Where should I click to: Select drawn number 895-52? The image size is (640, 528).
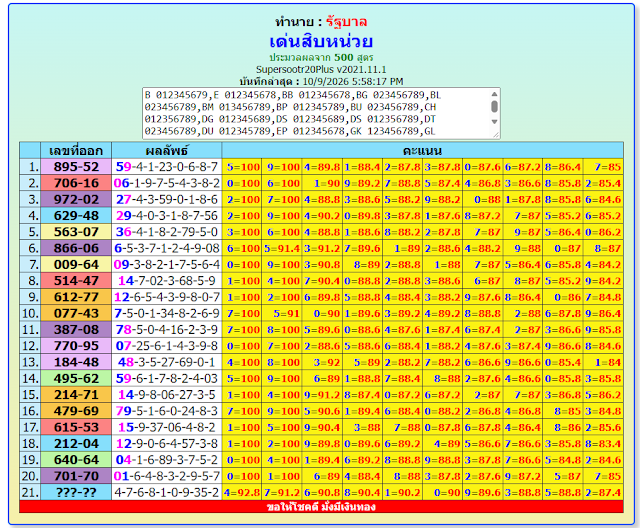pyautogui.click(x=76, y=166)
